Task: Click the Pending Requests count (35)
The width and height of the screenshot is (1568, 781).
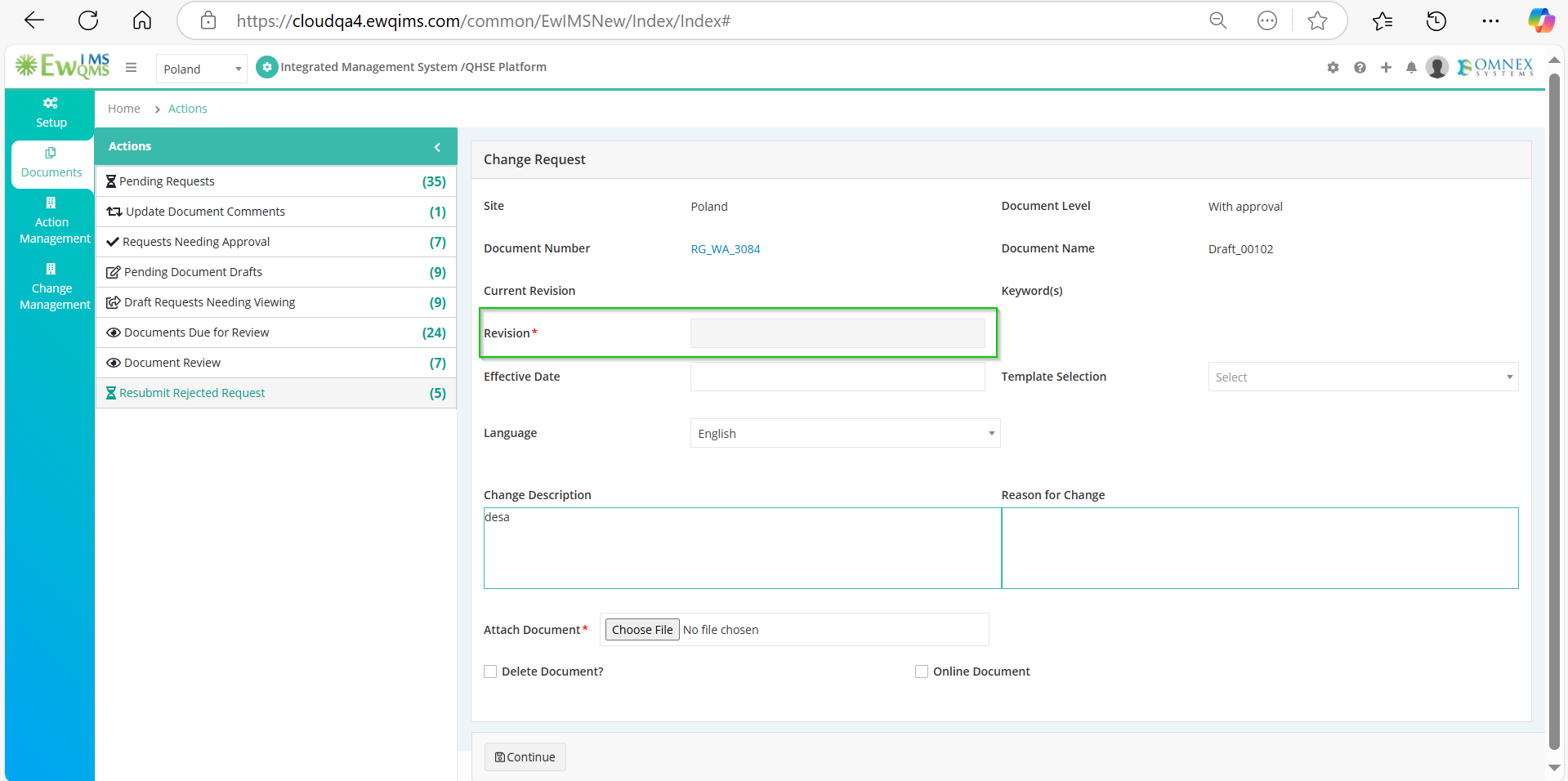Action: [434, 181]
